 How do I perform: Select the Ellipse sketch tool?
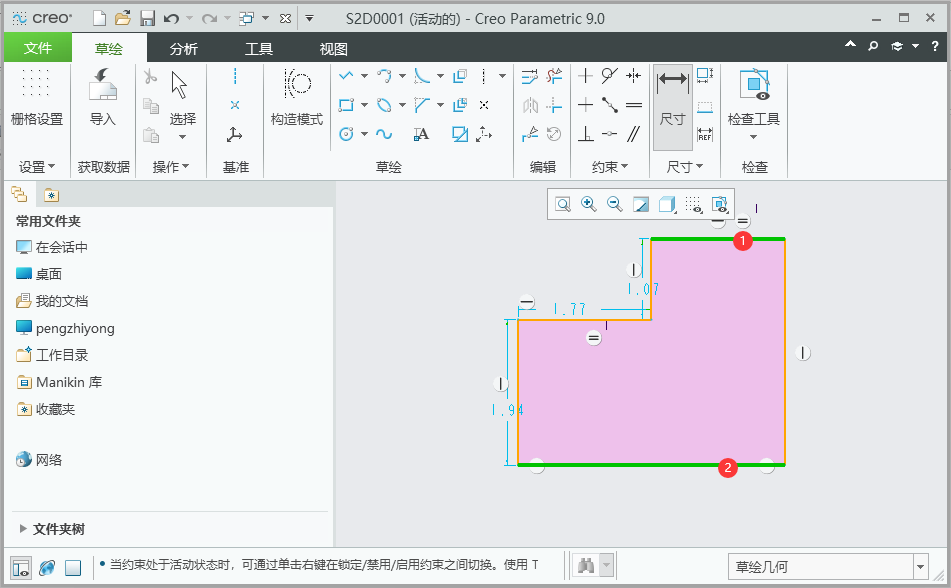coord(384,105)
